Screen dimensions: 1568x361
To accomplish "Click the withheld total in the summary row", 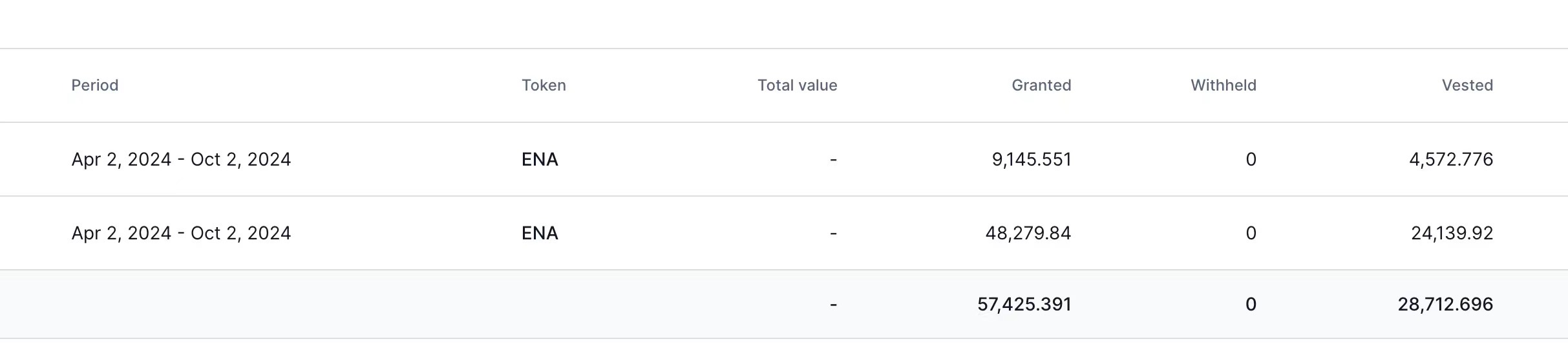I will click(x=1251, y=304).
